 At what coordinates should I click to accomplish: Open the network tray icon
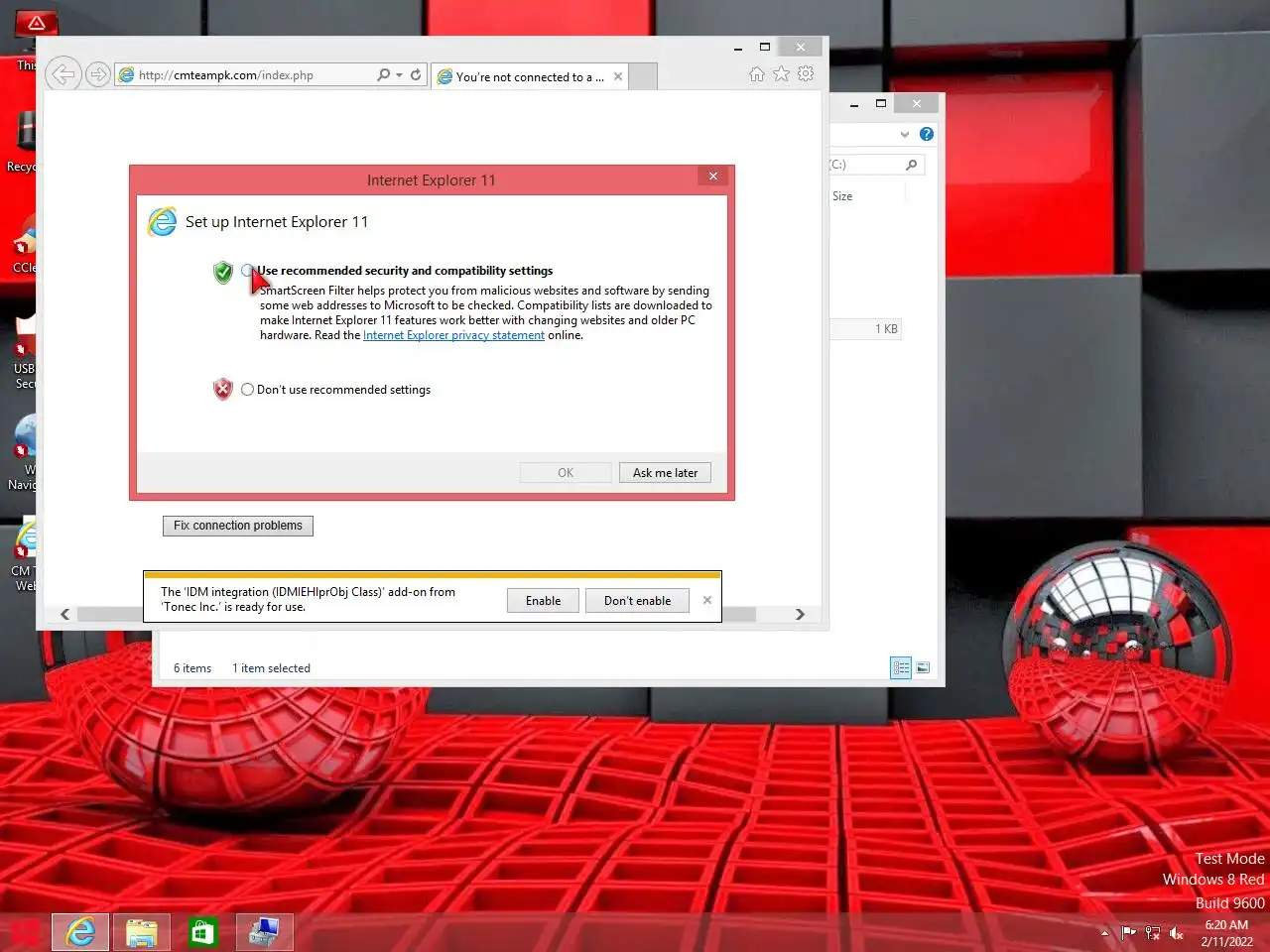pos(1153,933)
